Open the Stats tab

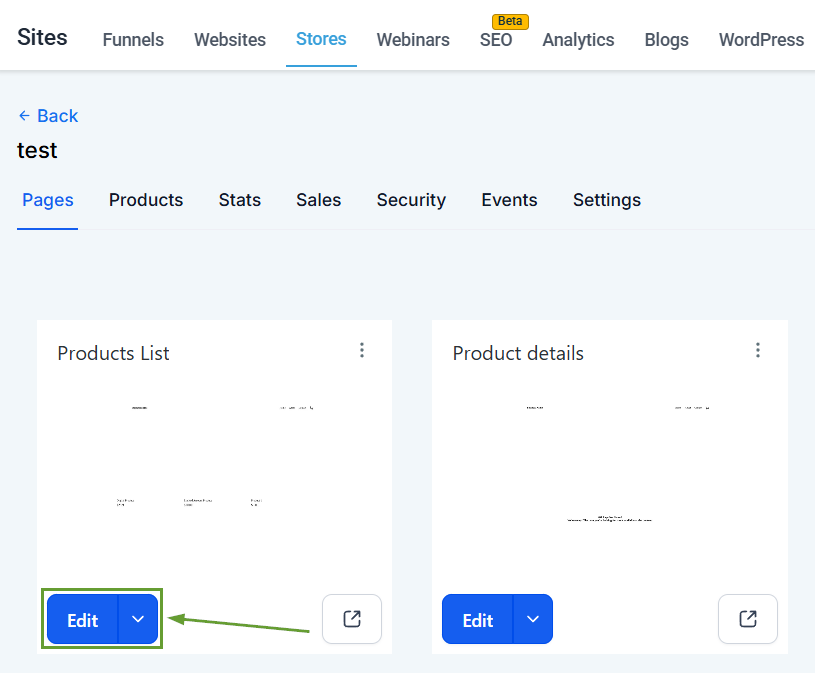(x=240, y=200)
